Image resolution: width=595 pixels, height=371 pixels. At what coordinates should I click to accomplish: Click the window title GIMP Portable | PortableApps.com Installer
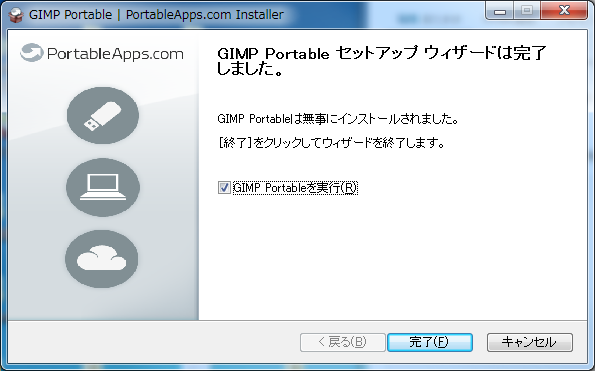pos(156,15)
